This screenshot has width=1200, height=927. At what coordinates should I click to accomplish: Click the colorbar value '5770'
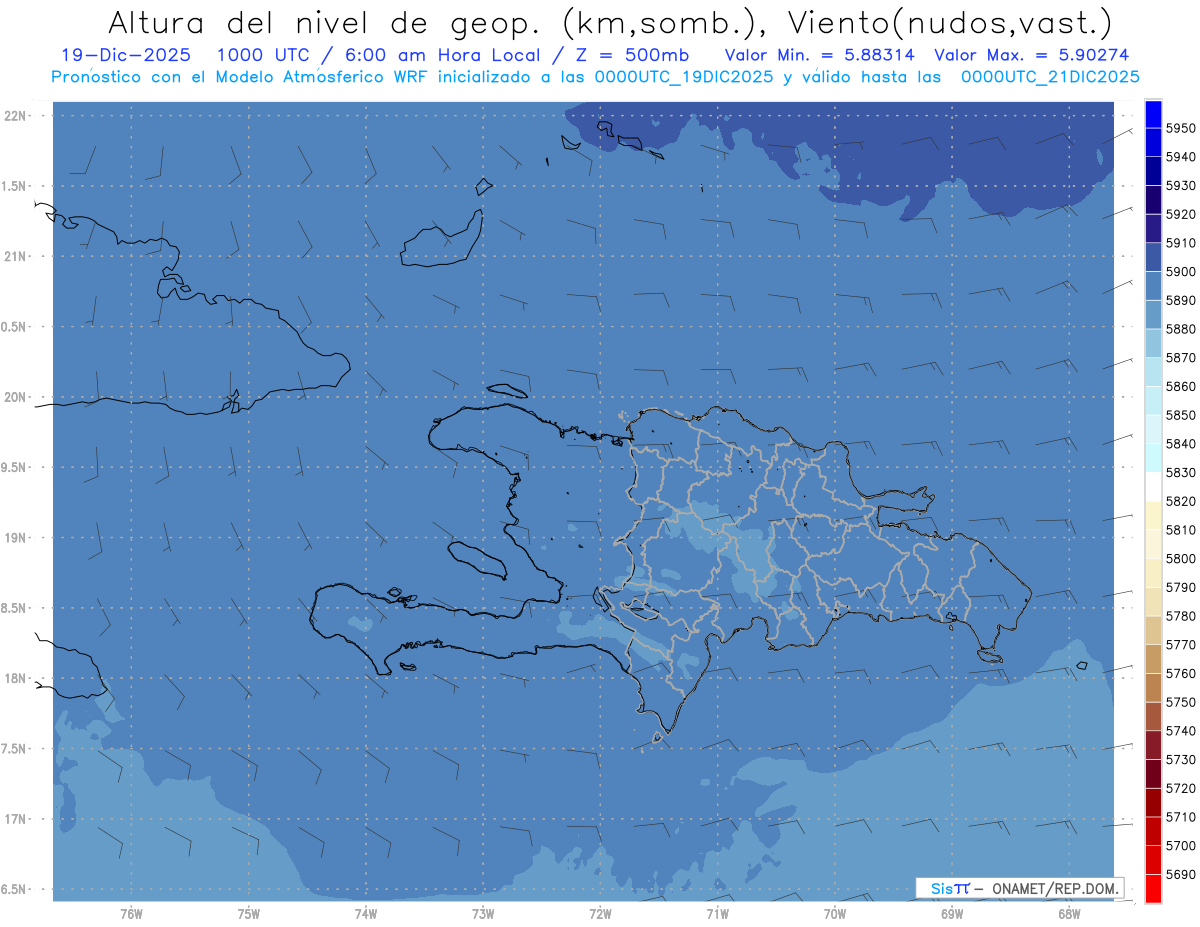pyautogui.click(x=1181, y=644)
